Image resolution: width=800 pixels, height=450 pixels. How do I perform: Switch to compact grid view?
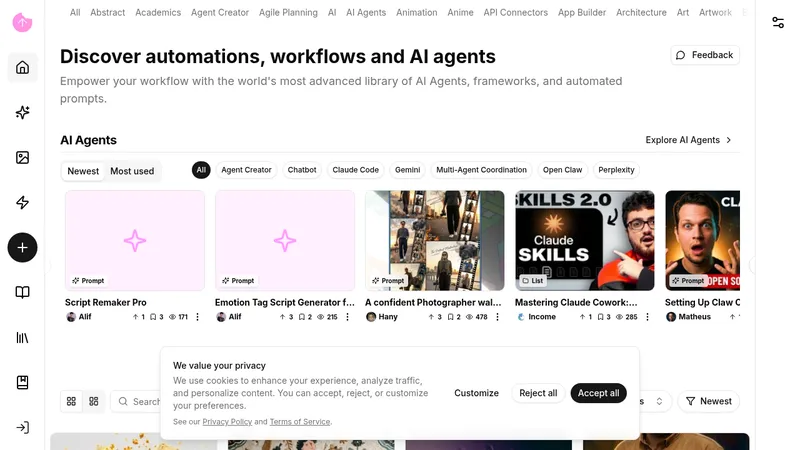pyautogui.click(x=94, y=402)
